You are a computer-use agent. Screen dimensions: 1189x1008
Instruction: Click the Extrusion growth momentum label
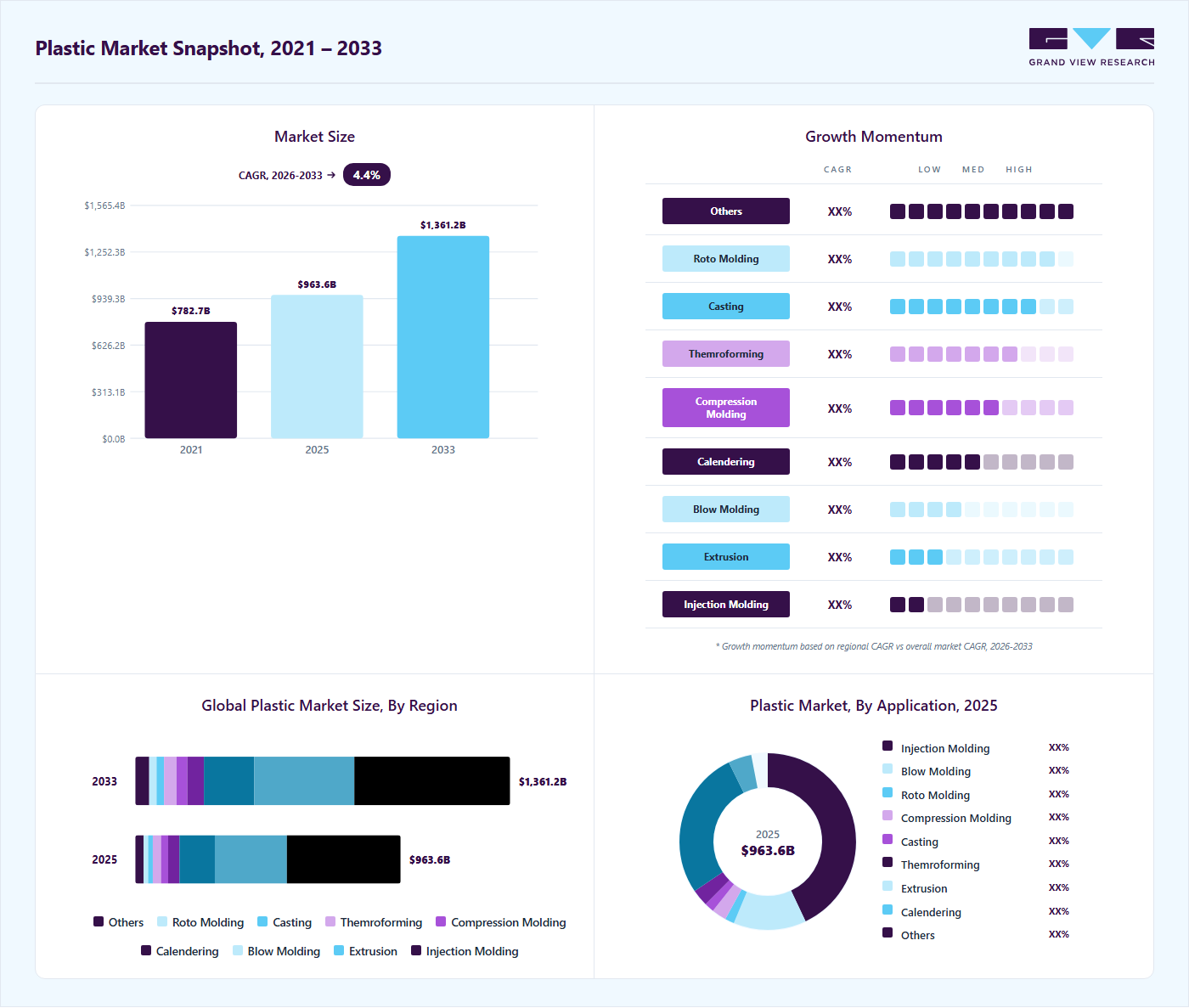726,557
